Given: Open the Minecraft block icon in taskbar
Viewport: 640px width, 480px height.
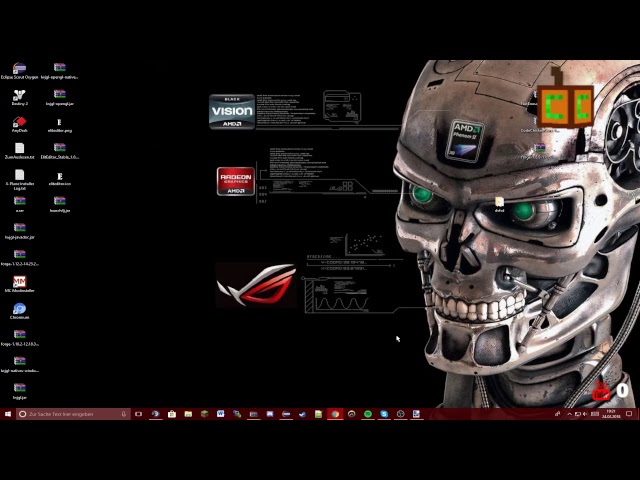Looking at the screenshot, I should (x=204, y=414).
